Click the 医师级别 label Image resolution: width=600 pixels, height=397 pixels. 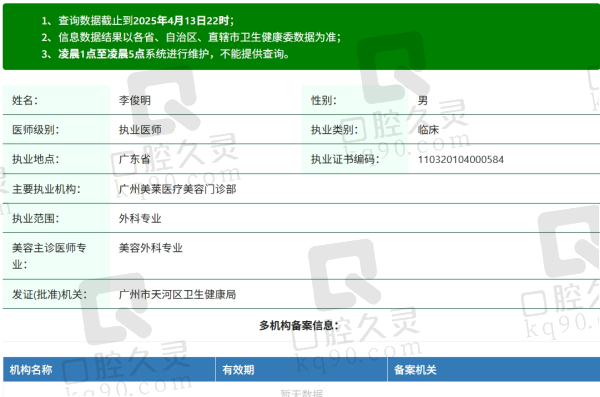[x=36, y=130]
